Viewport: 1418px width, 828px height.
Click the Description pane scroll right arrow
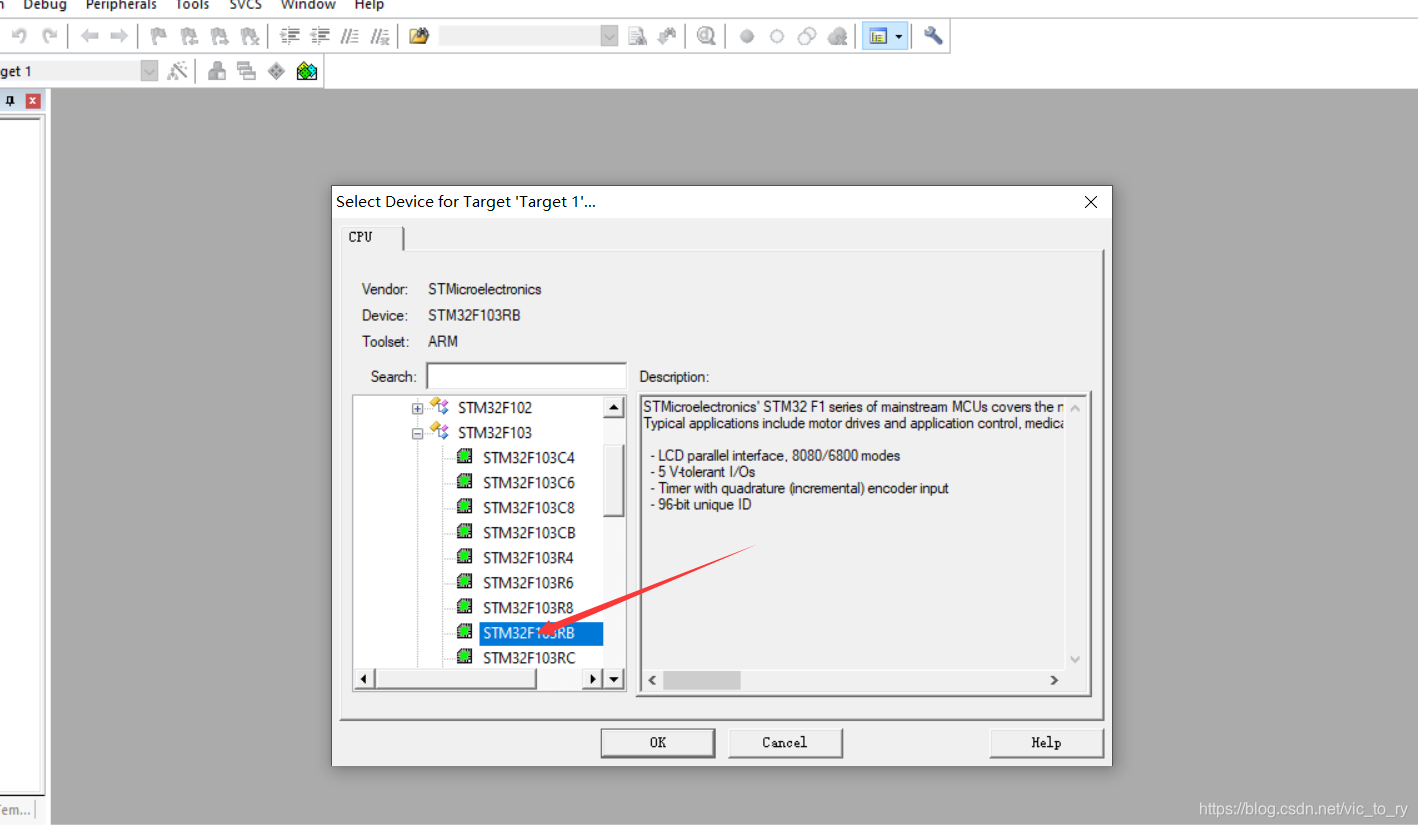[1054, 680]
